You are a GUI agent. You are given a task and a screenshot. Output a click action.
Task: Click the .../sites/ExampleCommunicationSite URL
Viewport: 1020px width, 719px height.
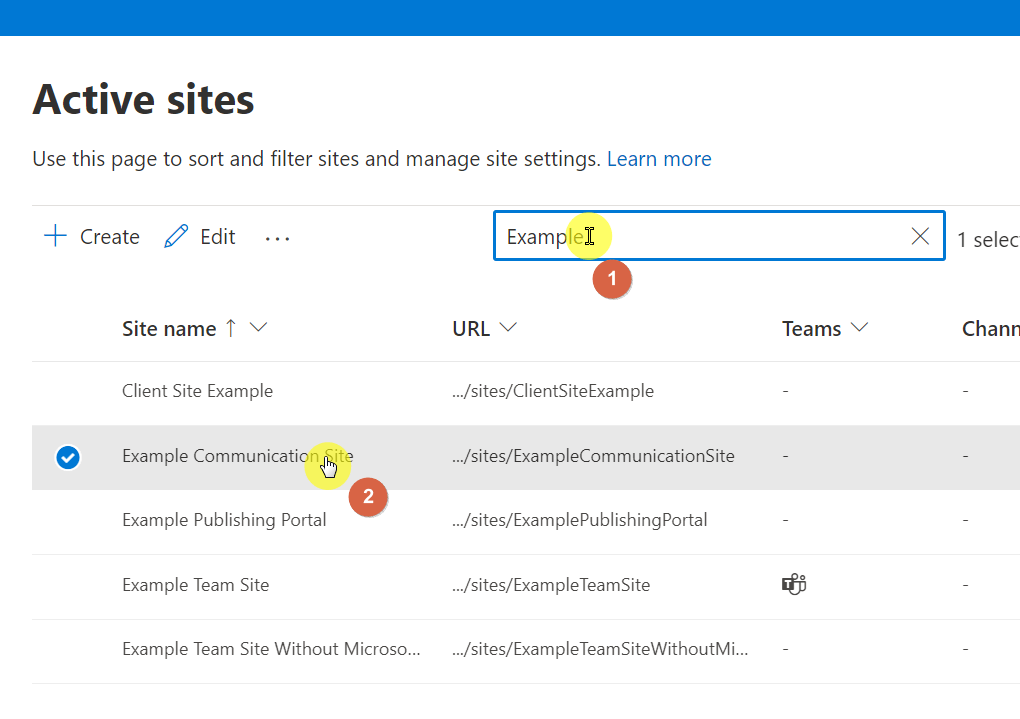(x=593, y=456)
